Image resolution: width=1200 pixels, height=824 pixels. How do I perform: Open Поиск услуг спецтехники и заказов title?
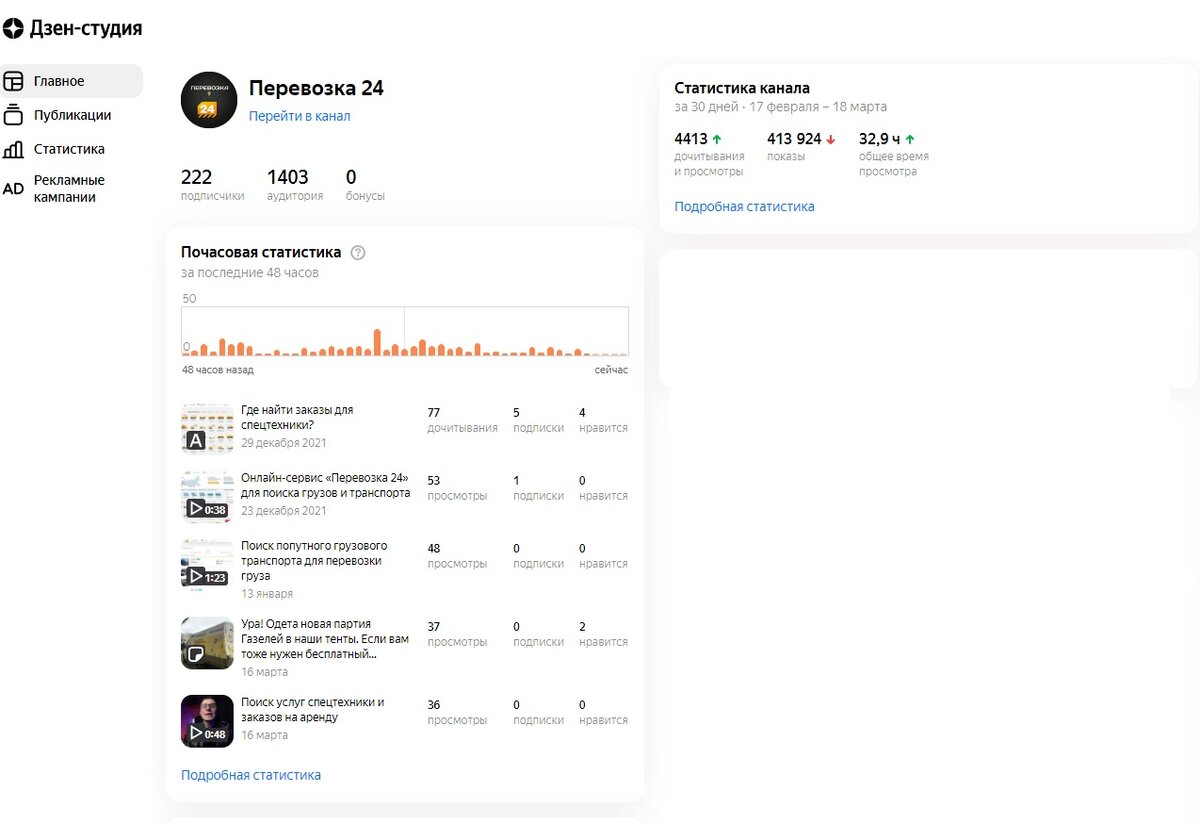coord(312,710)
